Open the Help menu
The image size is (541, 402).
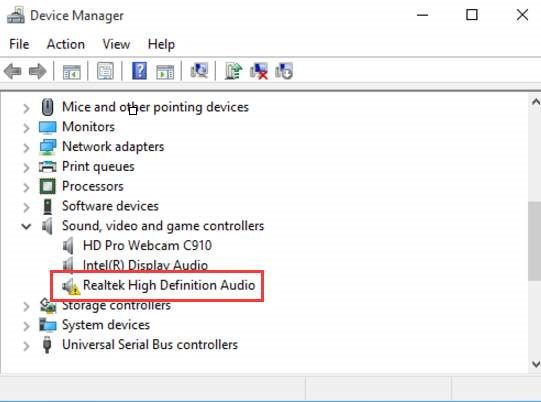pyautogui.click(x=161, y=44)
